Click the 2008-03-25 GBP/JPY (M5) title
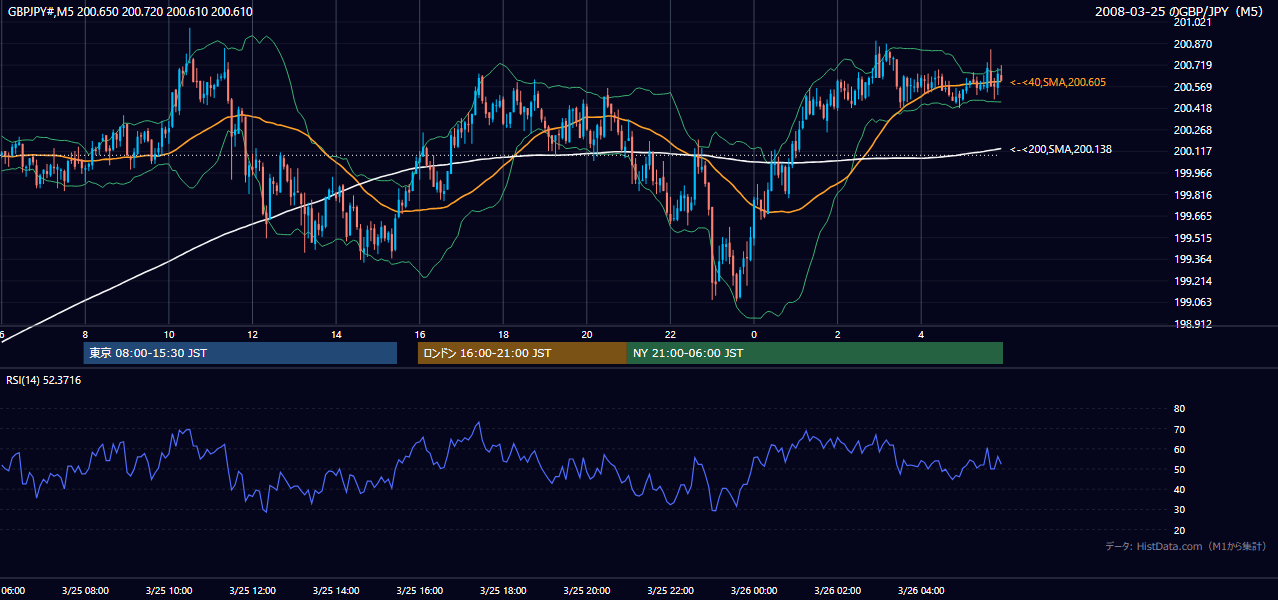Screen dimensions: 1278x600 1181,11
